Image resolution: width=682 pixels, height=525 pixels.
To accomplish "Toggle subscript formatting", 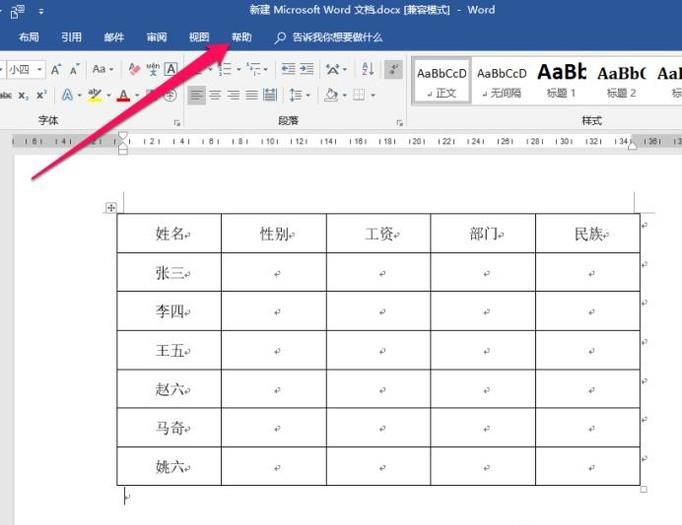I will click(23, 96).
